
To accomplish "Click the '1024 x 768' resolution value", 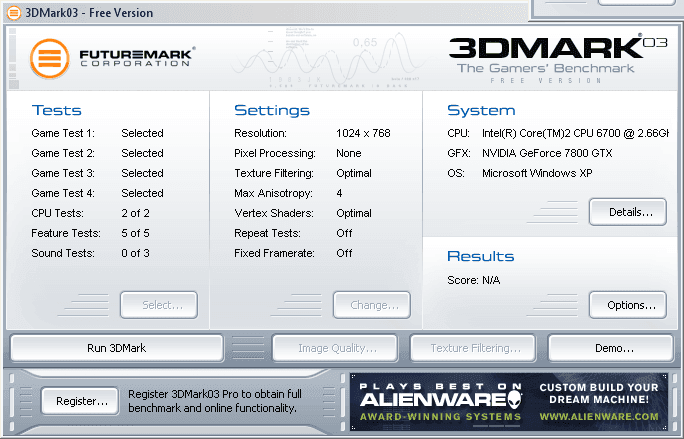I will tap(363, 133).
